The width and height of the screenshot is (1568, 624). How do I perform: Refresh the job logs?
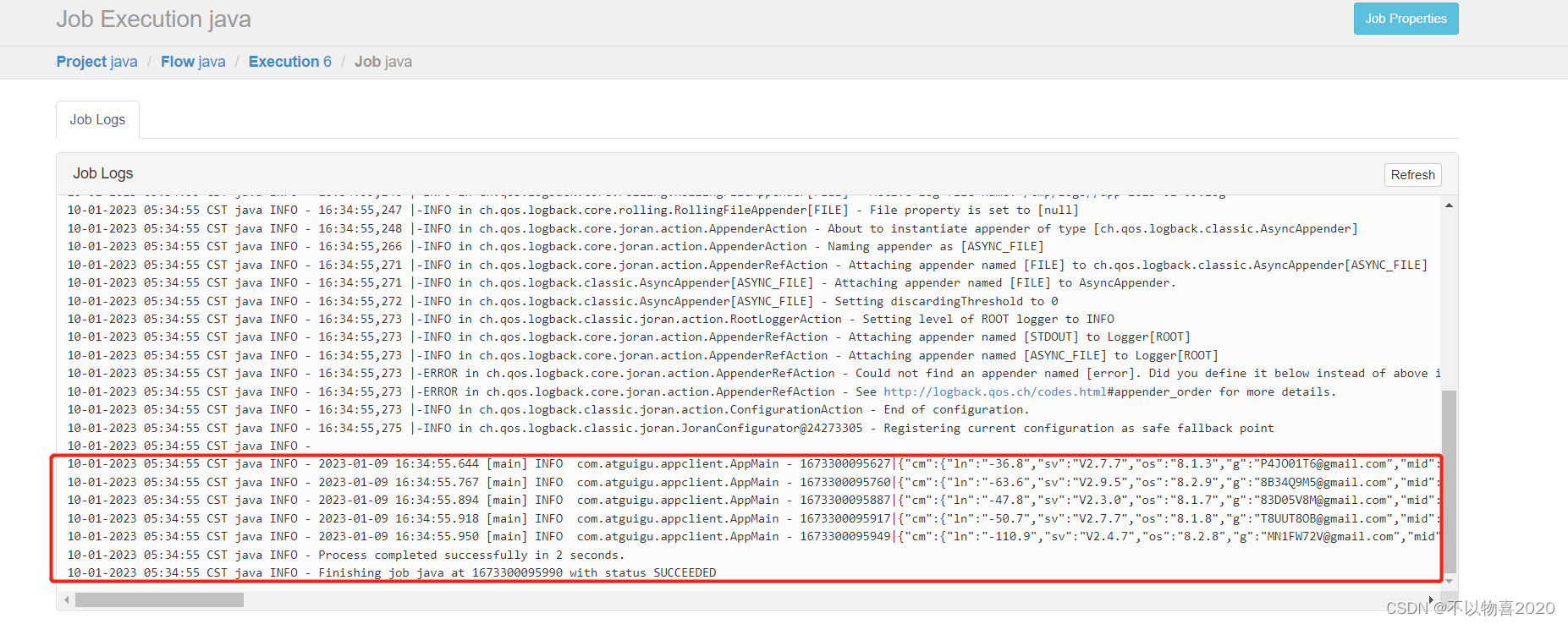(1412, 175)
